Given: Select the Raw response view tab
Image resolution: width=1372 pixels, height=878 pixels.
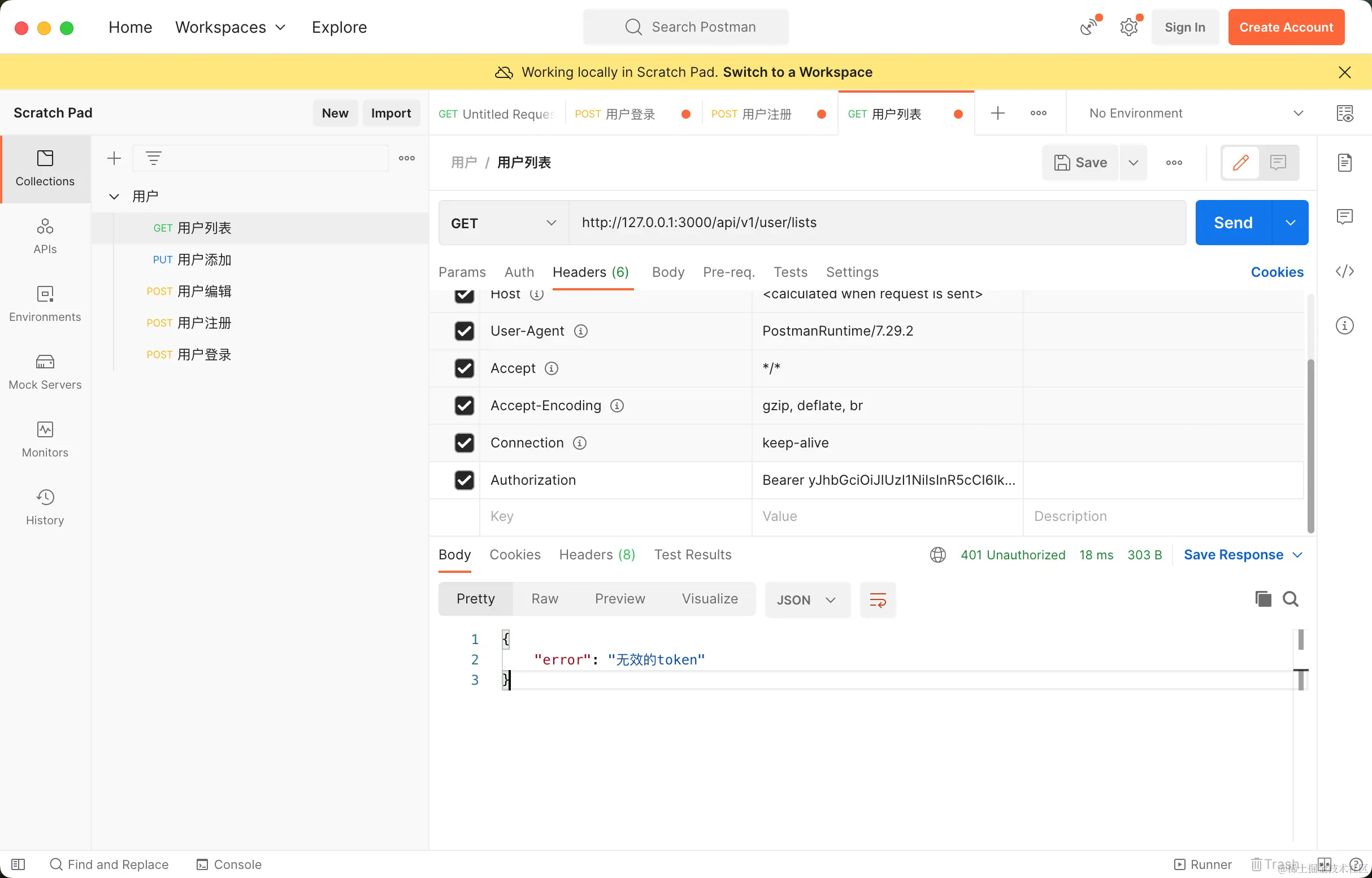Looking at the screenshot, I should (x=544, y=599).
